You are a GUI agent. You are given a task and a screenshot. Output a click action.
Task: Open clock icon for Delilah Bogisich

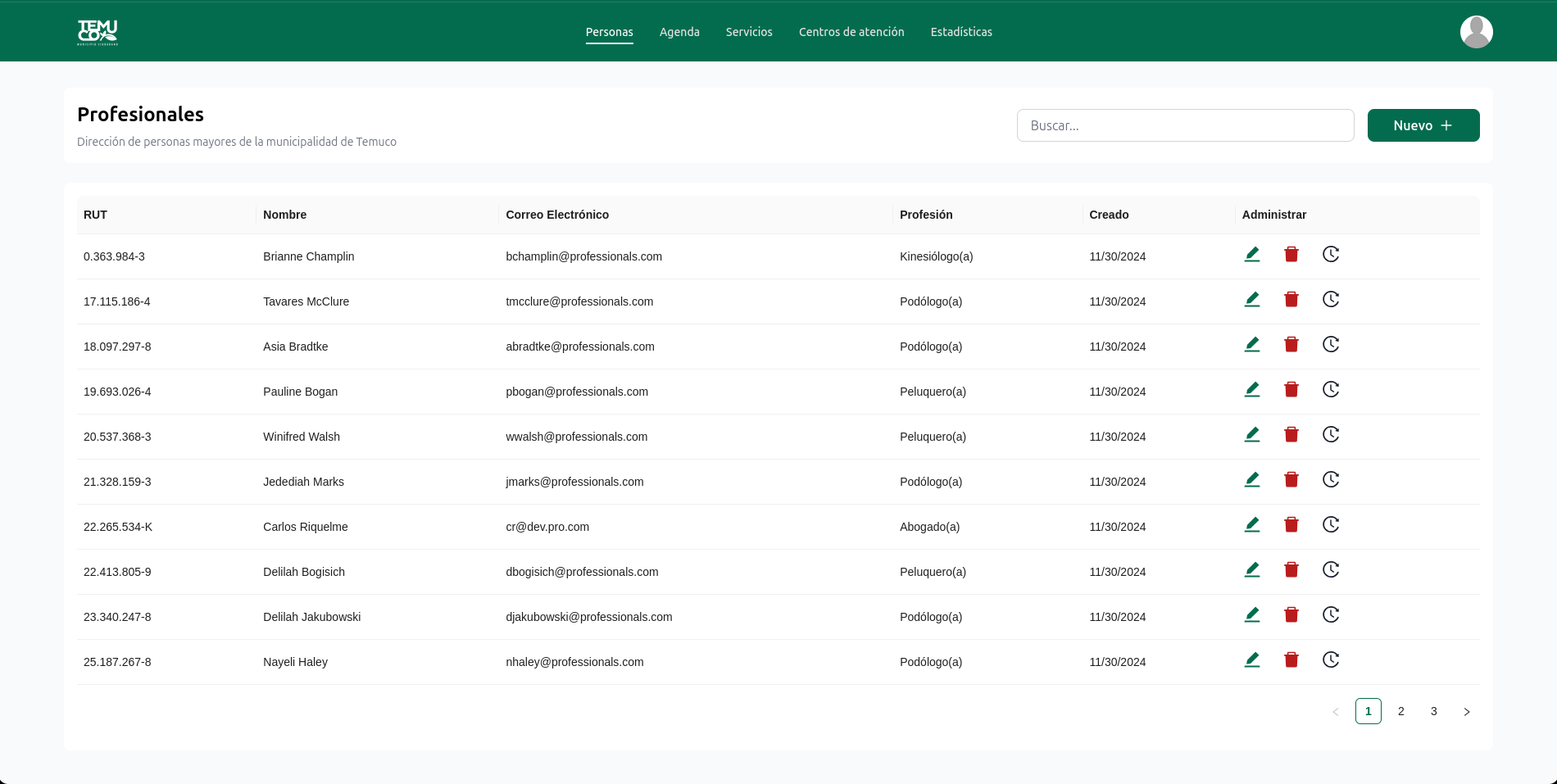[x=1331, y=570]
